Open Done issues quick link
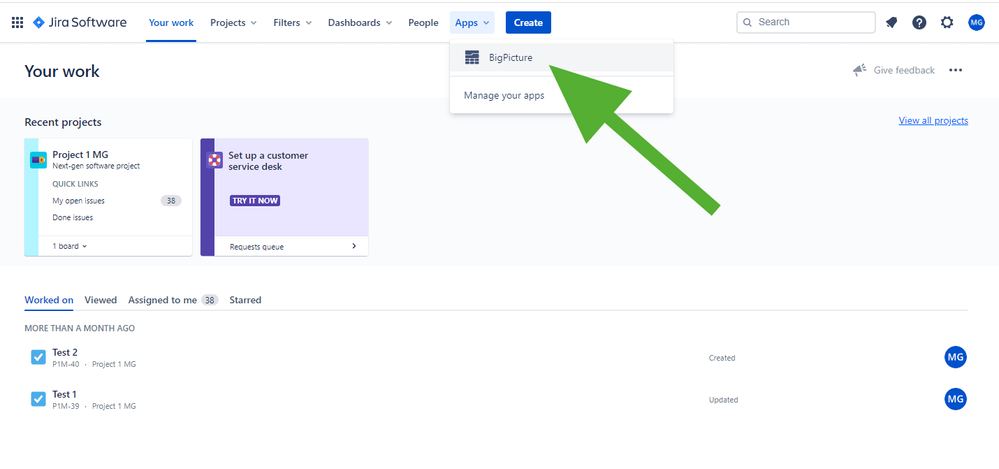 click(73, 217)
